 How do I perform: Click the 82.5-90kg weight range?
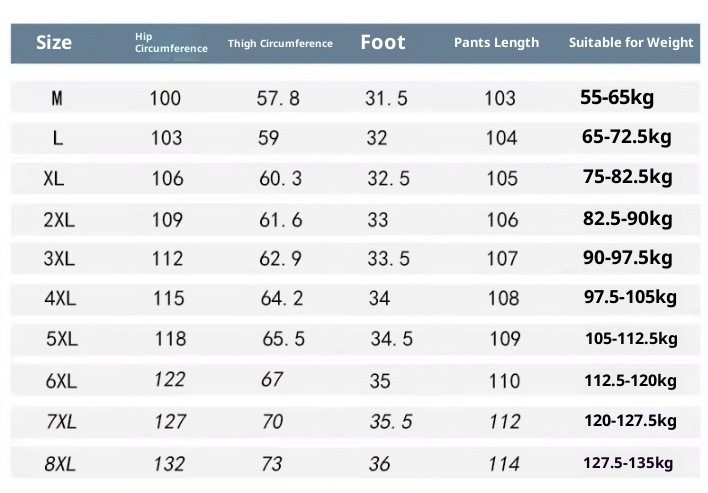pos(627,218)
